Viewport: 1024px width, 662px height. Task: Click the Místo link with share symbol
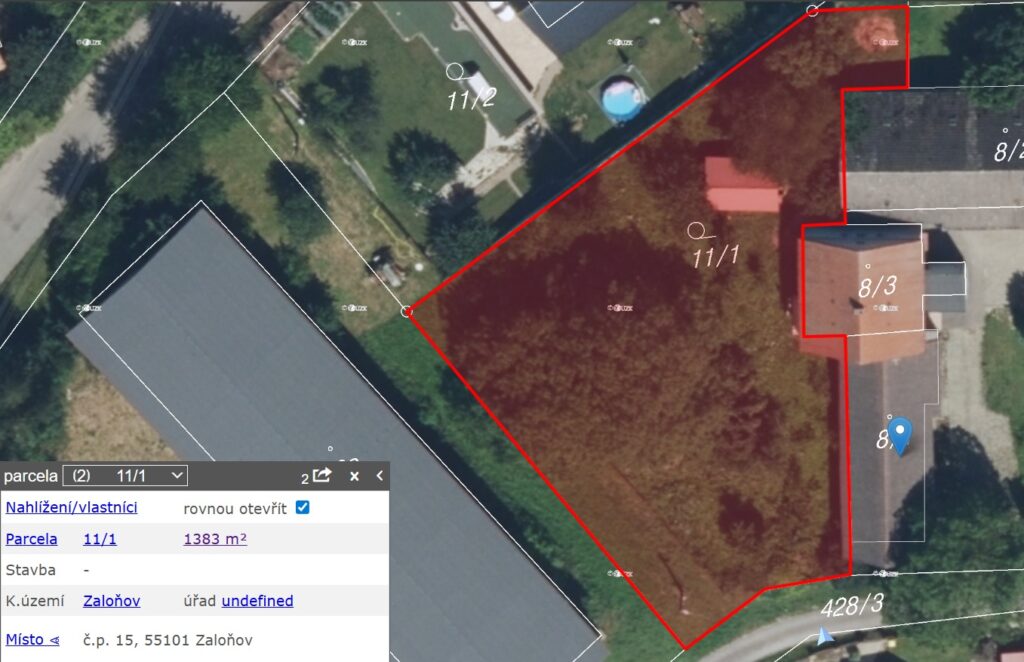pos(32,639)
